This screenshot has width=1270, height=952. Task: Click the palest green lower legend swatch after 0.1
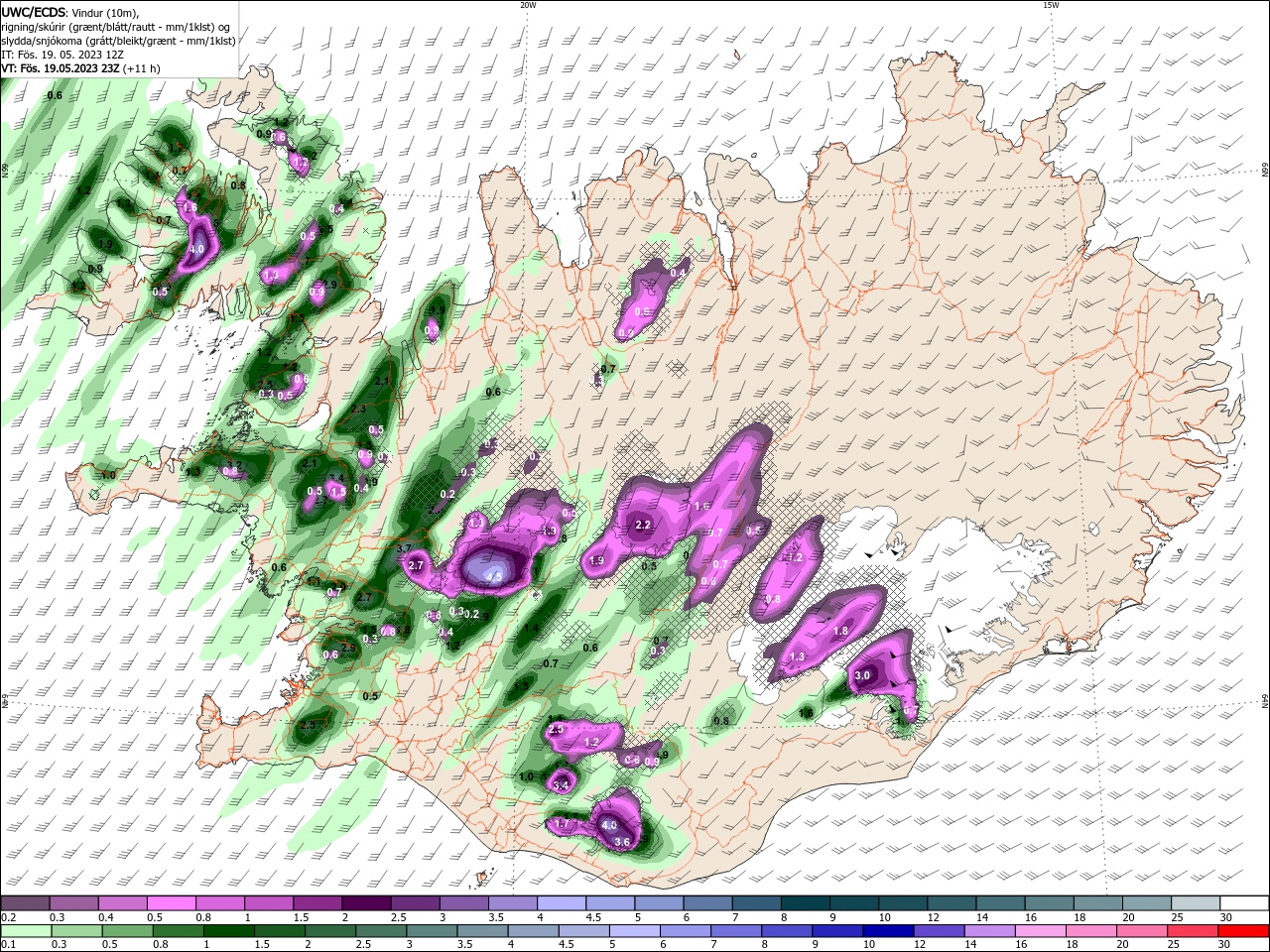point(25,931)
